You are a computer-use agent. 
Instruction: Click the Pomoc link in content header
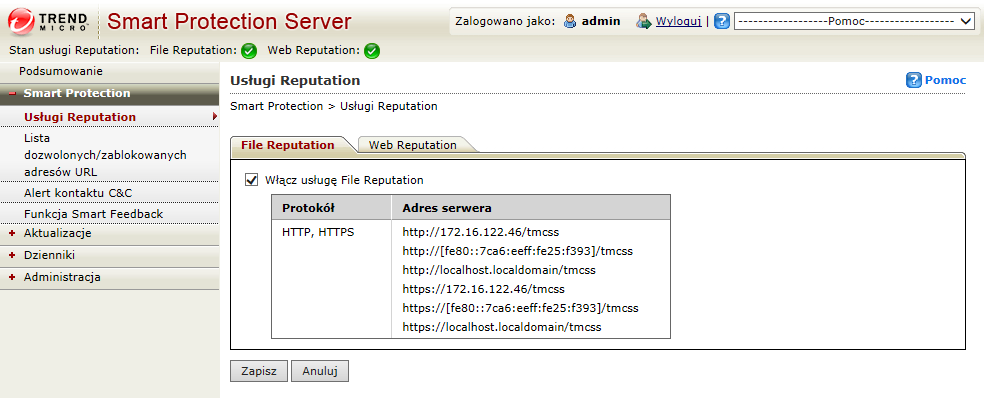tap(946, 80)
